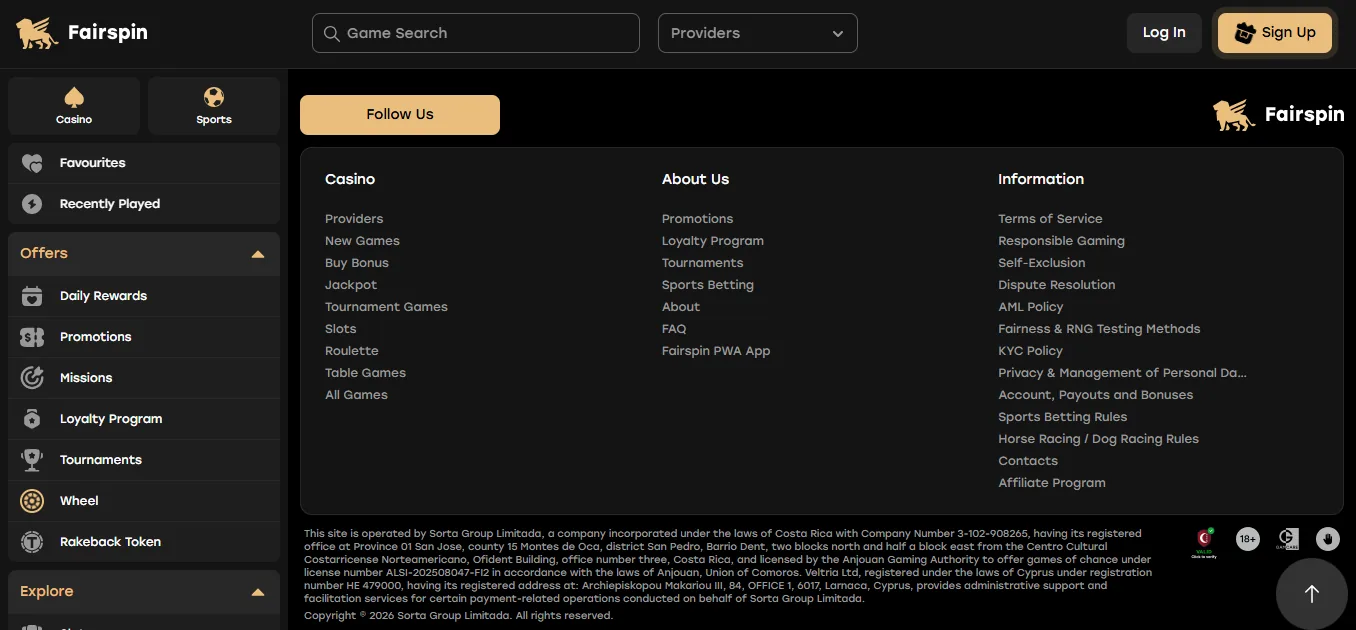1356x630 pixels.
Task: Open Wheel from sidebar menu
Action: pyautogui.click(x=144, y=501)
